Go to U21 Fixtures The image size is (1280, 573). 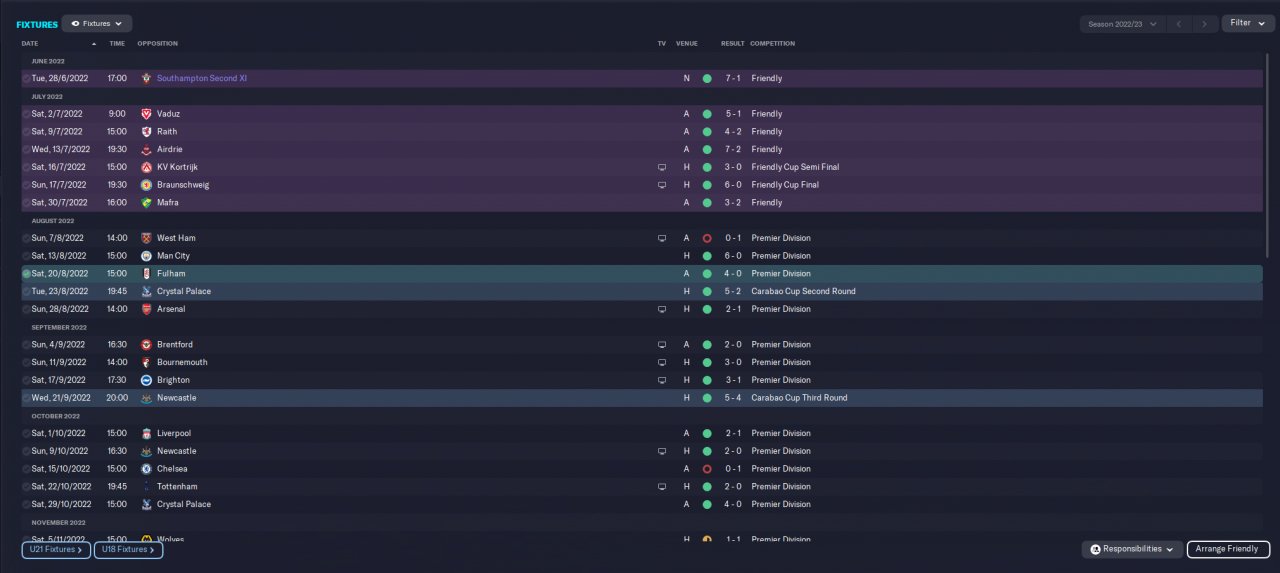coord(56,549)
